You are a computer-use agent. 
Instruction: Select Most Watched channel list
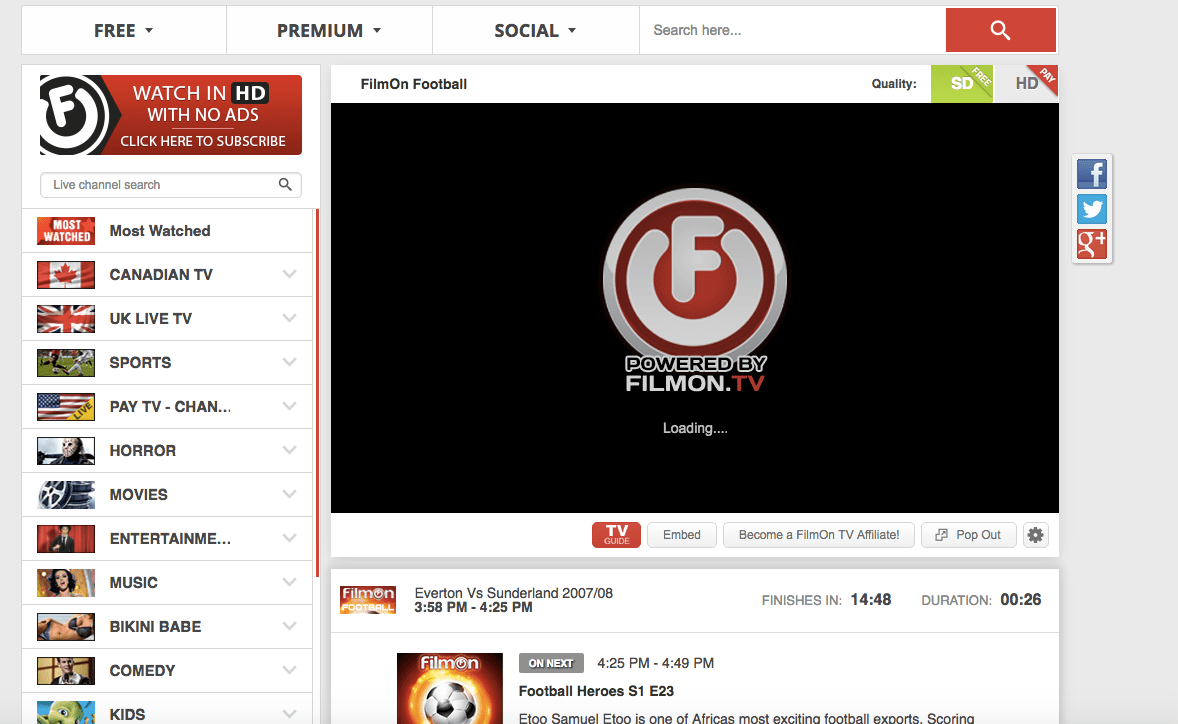click(x=167, y=231)
